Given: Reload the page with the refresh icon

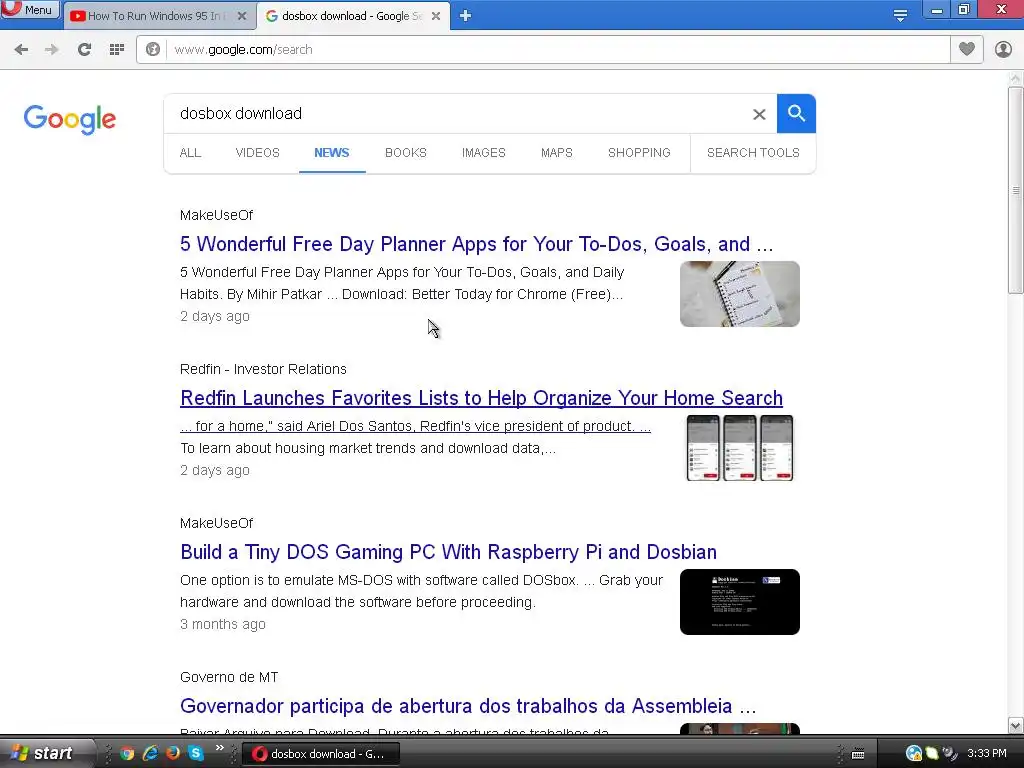Looking at the screenshot, I should pos(84,50).
